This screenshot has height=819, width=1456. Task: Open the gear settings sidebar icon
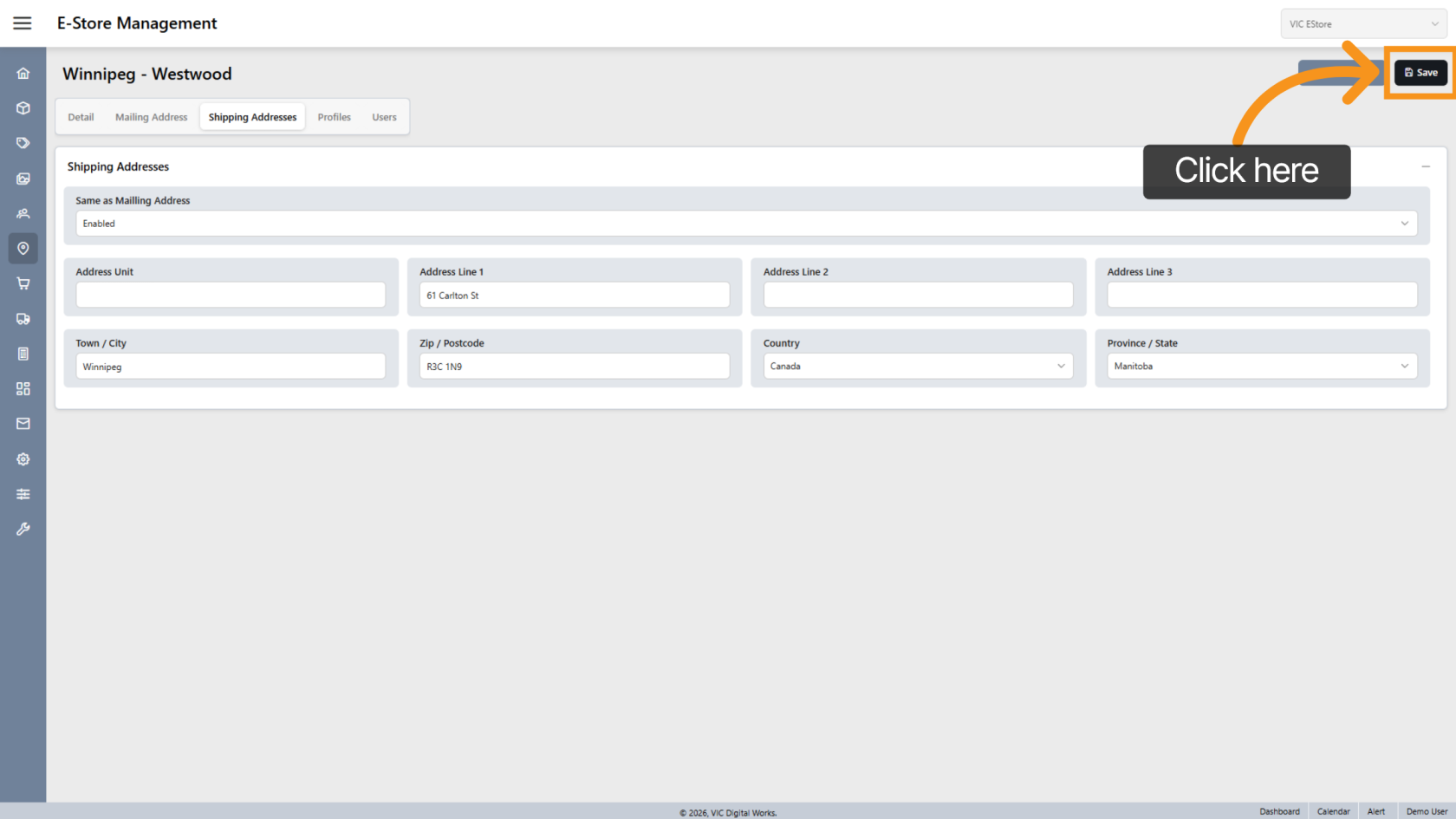(x=23, y=459)
